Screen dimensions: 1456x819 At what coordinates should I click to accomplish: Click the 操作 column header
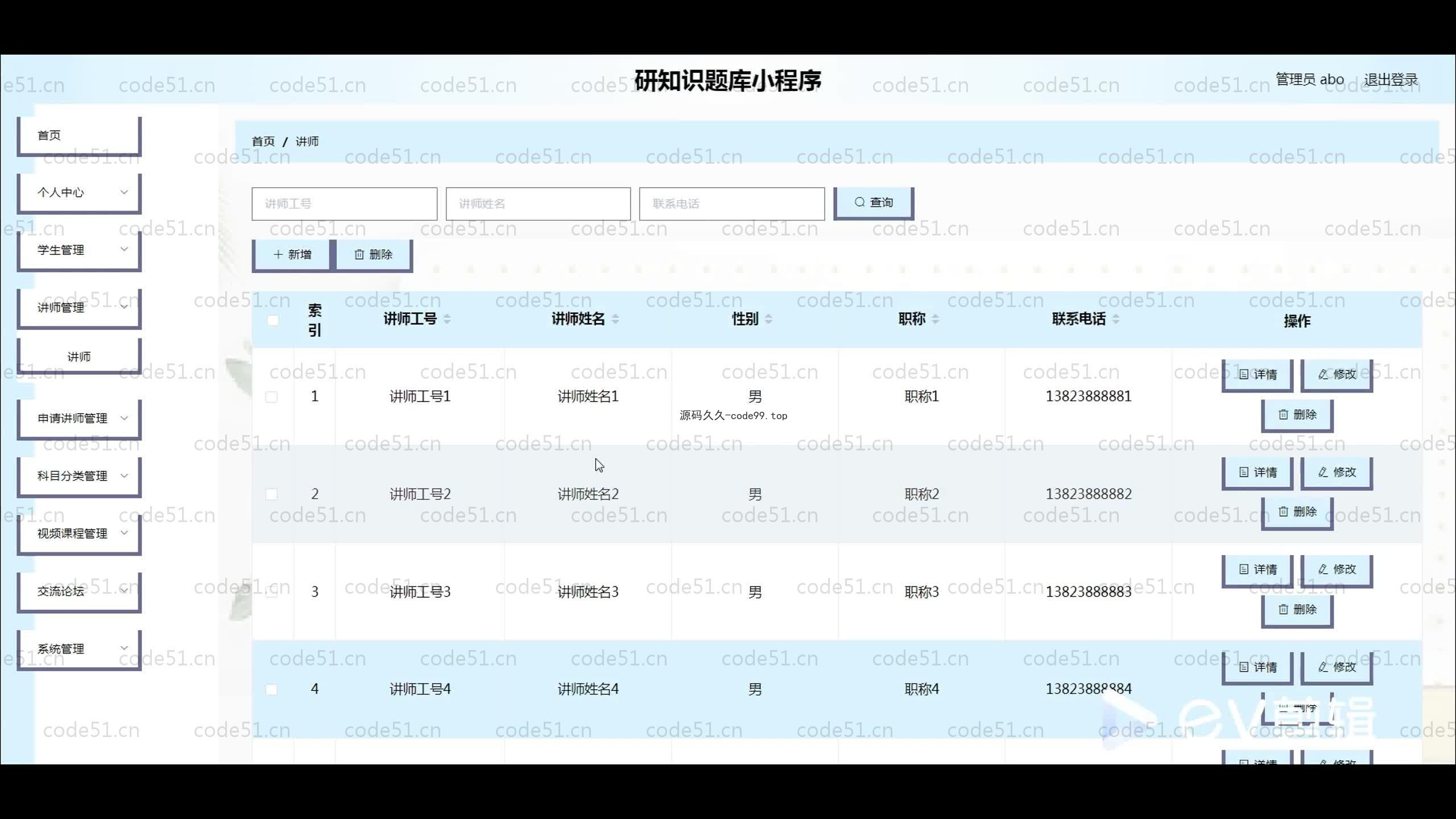point(1297,321)
